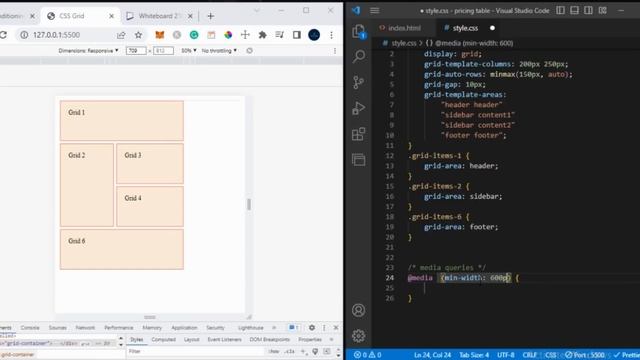Open the 50% zoom dropdown

coord(189,51)
